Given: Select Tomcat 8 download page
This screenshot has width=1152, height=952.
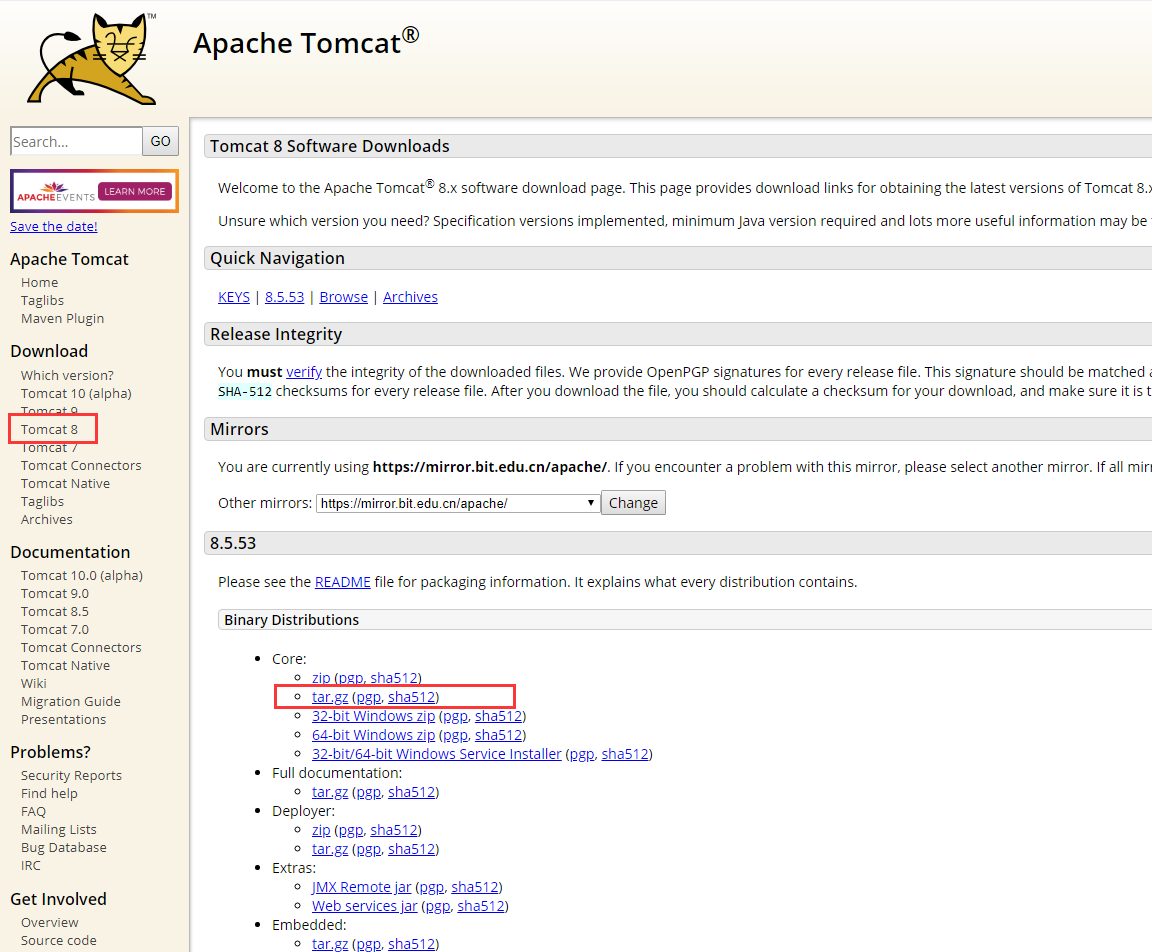Looking at the screenshot, I should pos(49,429).
